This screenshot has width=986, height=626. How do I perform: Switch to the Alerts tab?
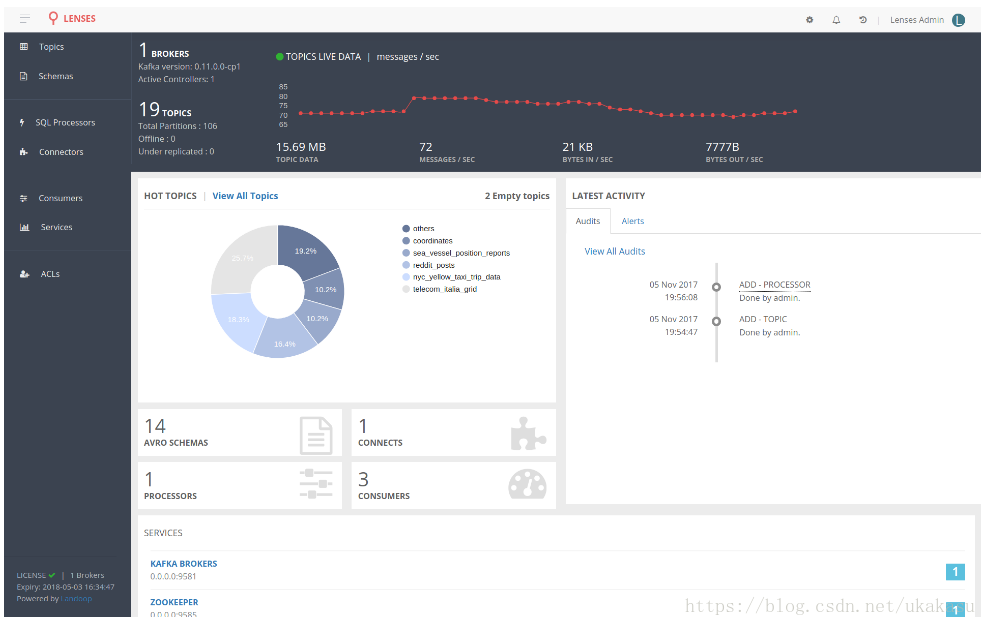point(633,221)
